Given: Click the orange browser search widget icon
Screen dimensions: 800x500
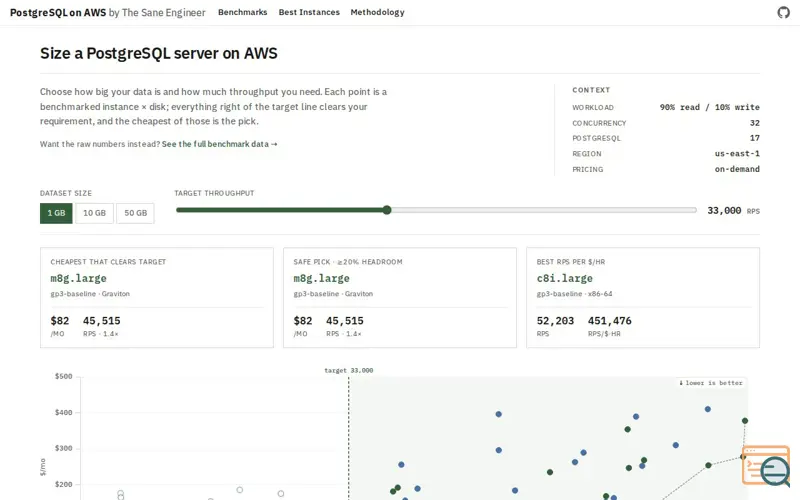Looking at the screenshot, I should tap(766, 465).
